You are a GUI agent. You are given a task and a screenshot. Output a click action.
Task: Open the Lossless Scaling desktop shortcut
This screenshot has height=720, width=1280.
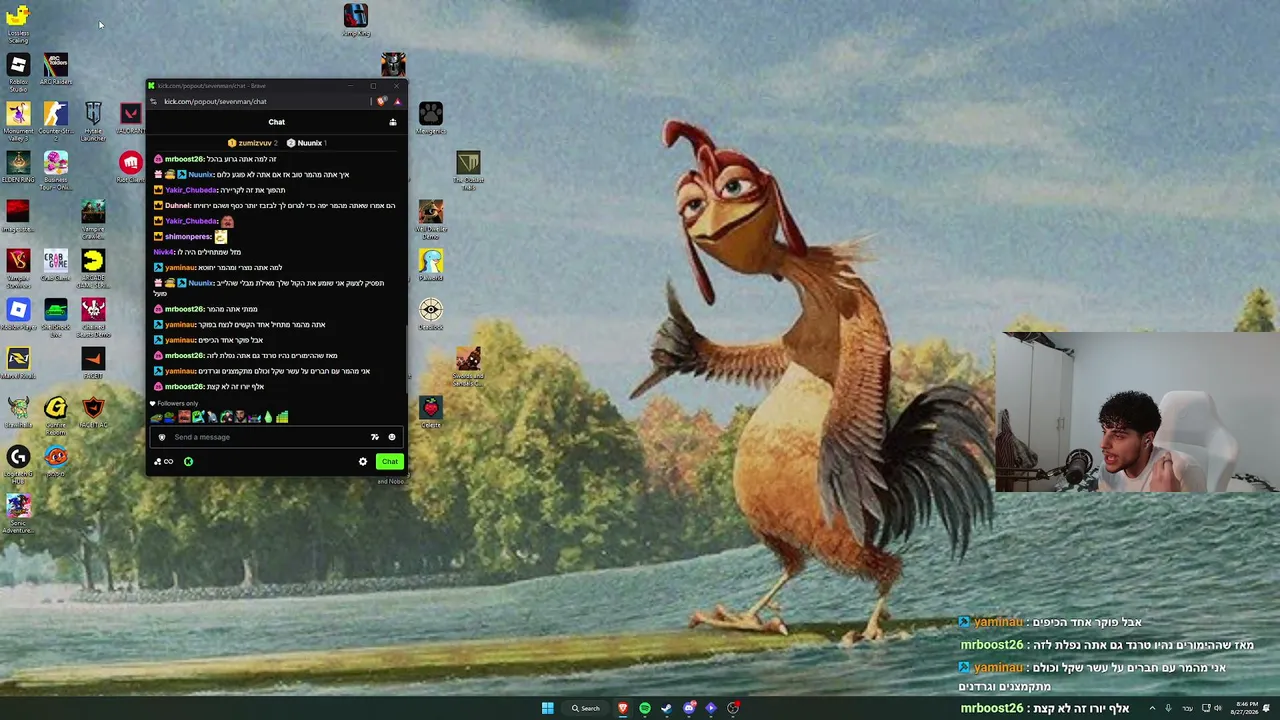(18, 22)
